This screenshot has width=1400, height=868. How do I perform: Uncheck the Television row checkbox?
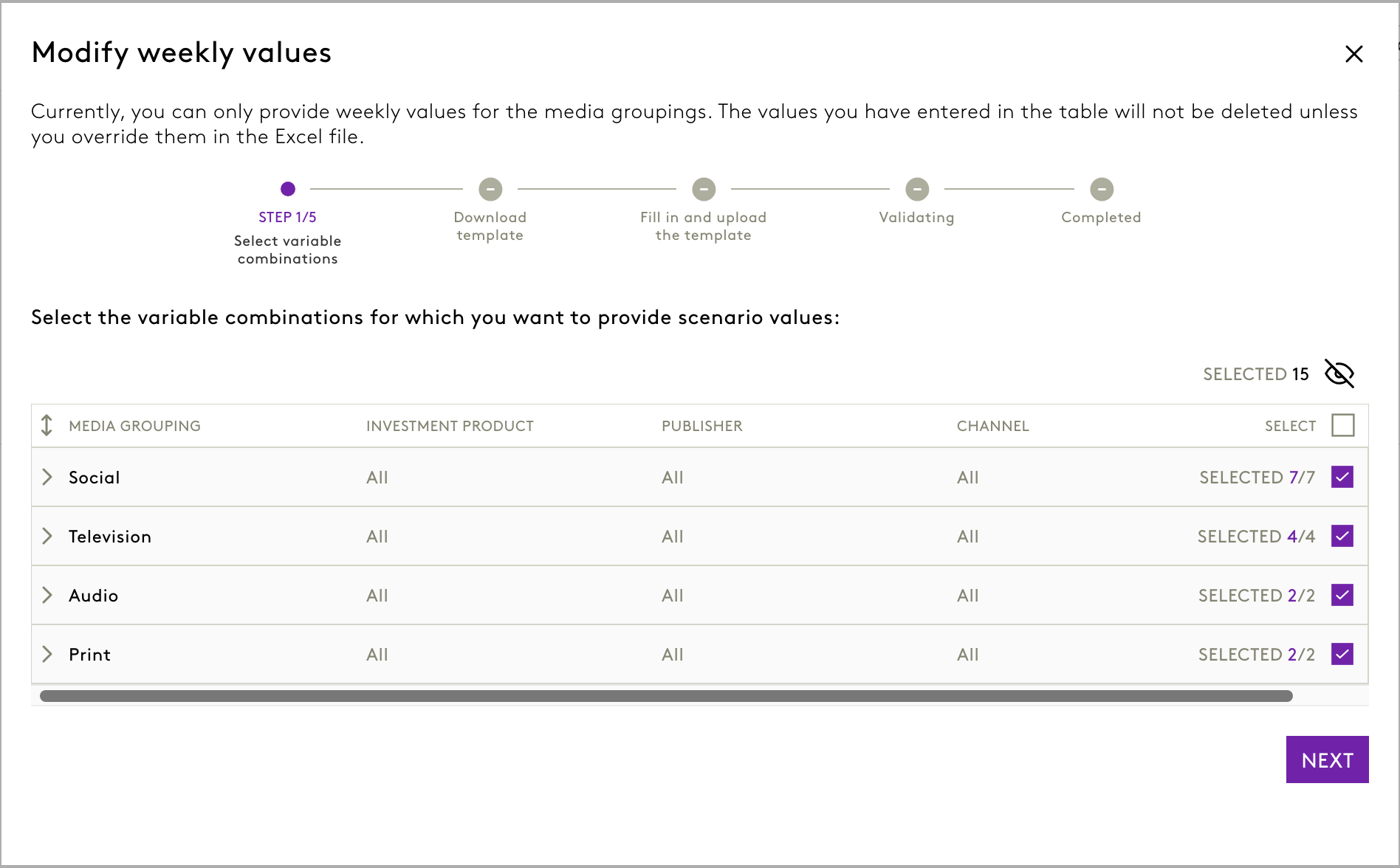[1342, 536]
